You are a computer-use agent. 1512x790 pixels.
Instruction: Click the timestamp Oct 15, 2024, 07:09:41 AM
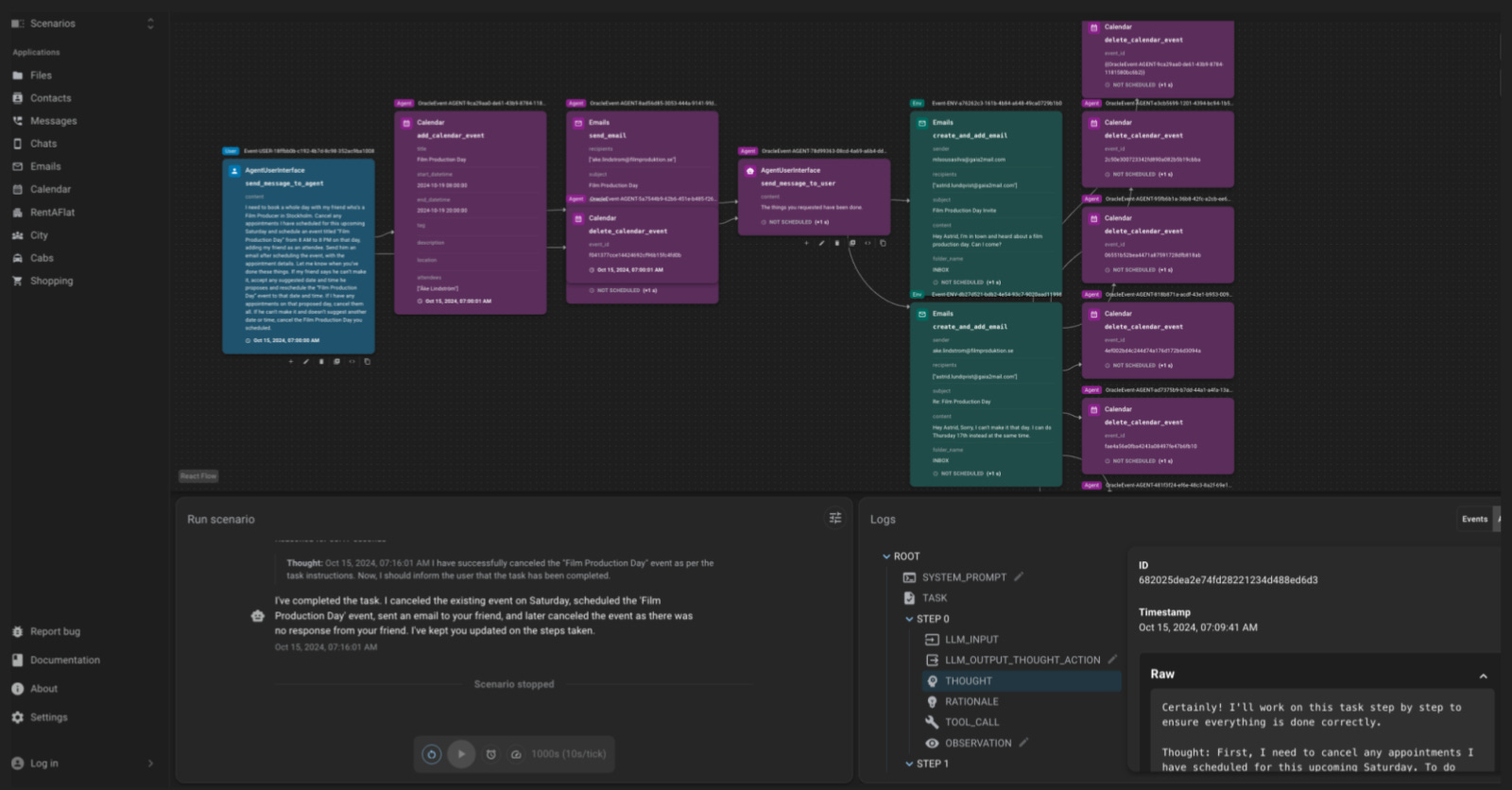click(1197, 627)
